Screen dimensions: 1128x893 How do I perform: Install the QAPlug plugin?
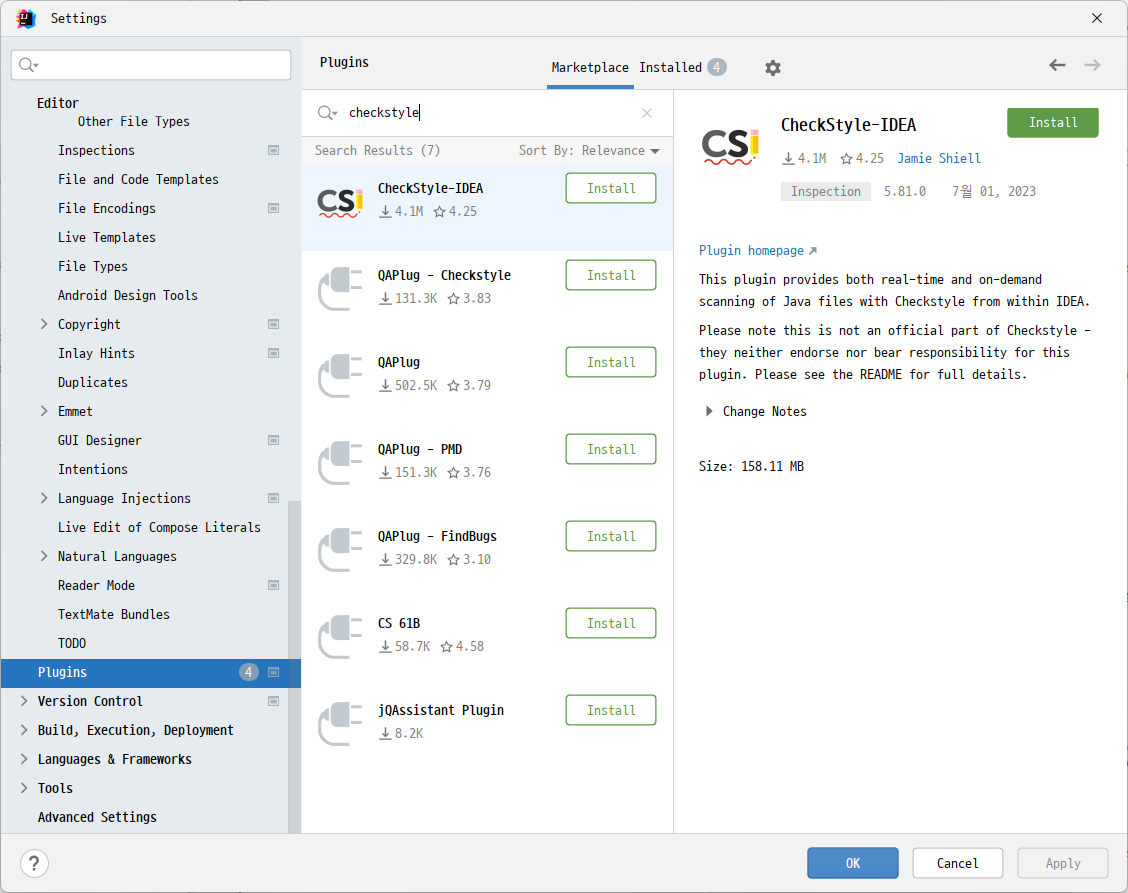click(x=611, y=363)
